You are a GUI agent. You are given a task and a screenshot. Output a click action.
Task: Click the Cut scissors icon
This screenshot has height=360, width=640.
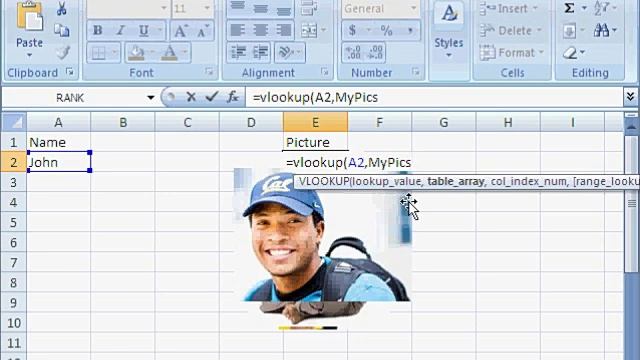point(62,8)
